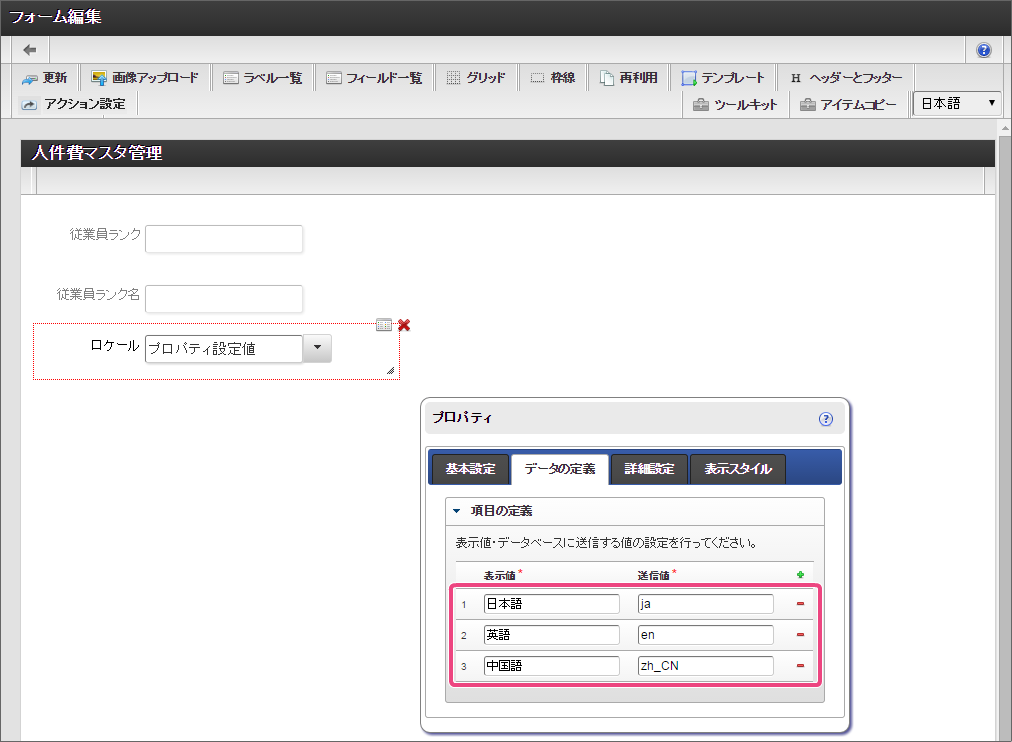Click the green plus to add row
Screen dimensions: 1012x742
(800, 575)
